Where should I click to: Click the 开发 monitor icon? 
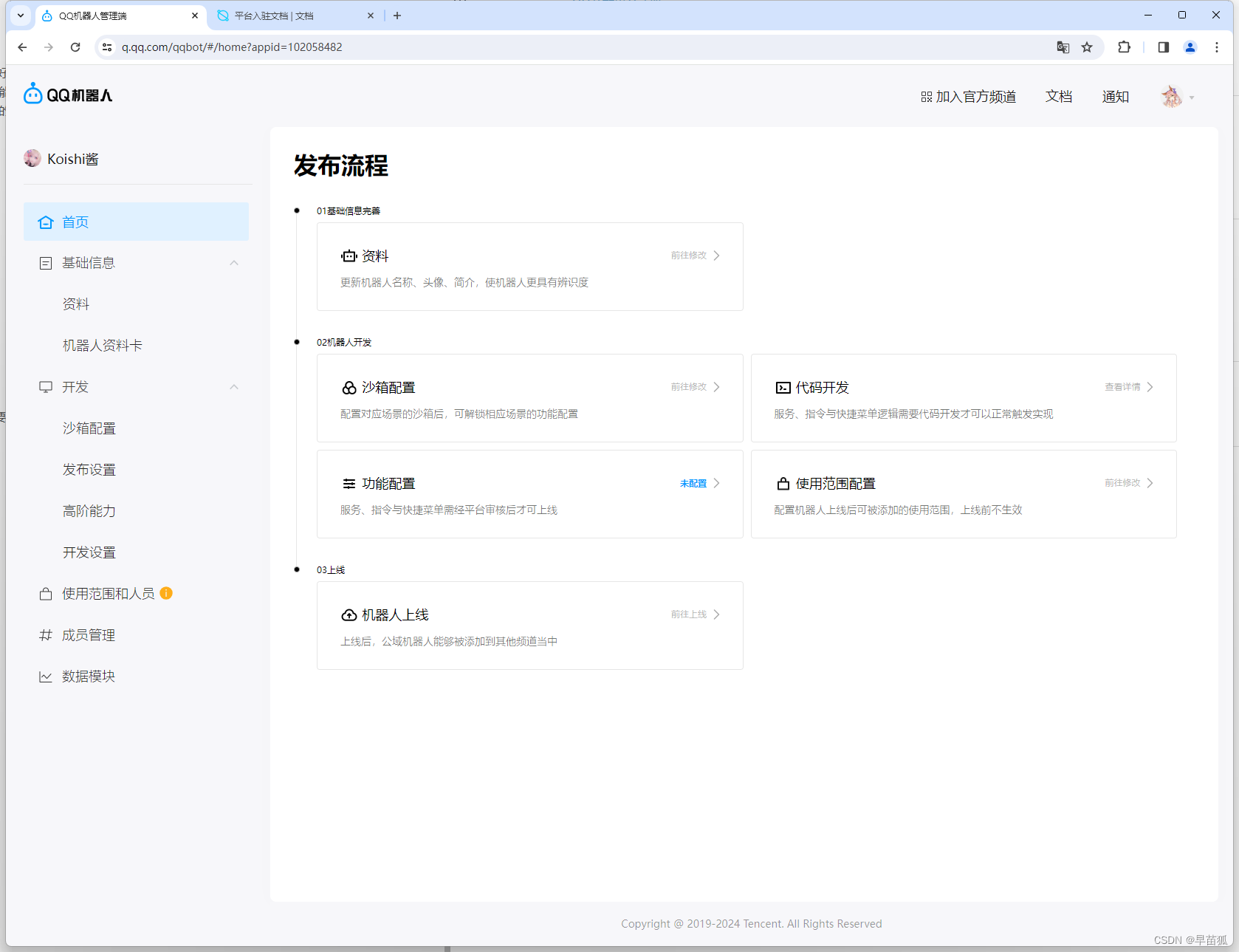click(46, 387)
